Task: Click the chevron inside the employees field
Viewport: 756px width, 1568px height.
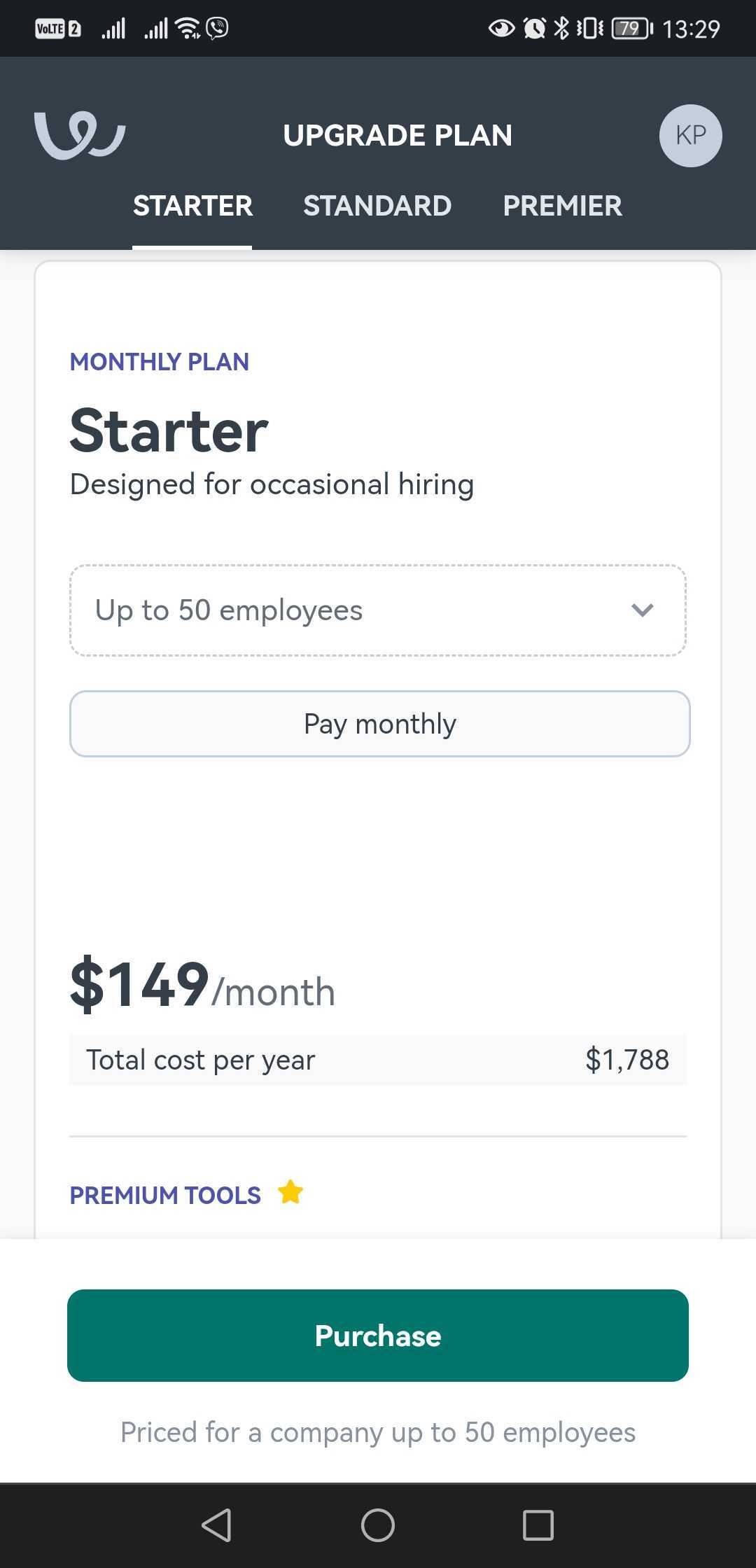Action: [x=643, y=609]
